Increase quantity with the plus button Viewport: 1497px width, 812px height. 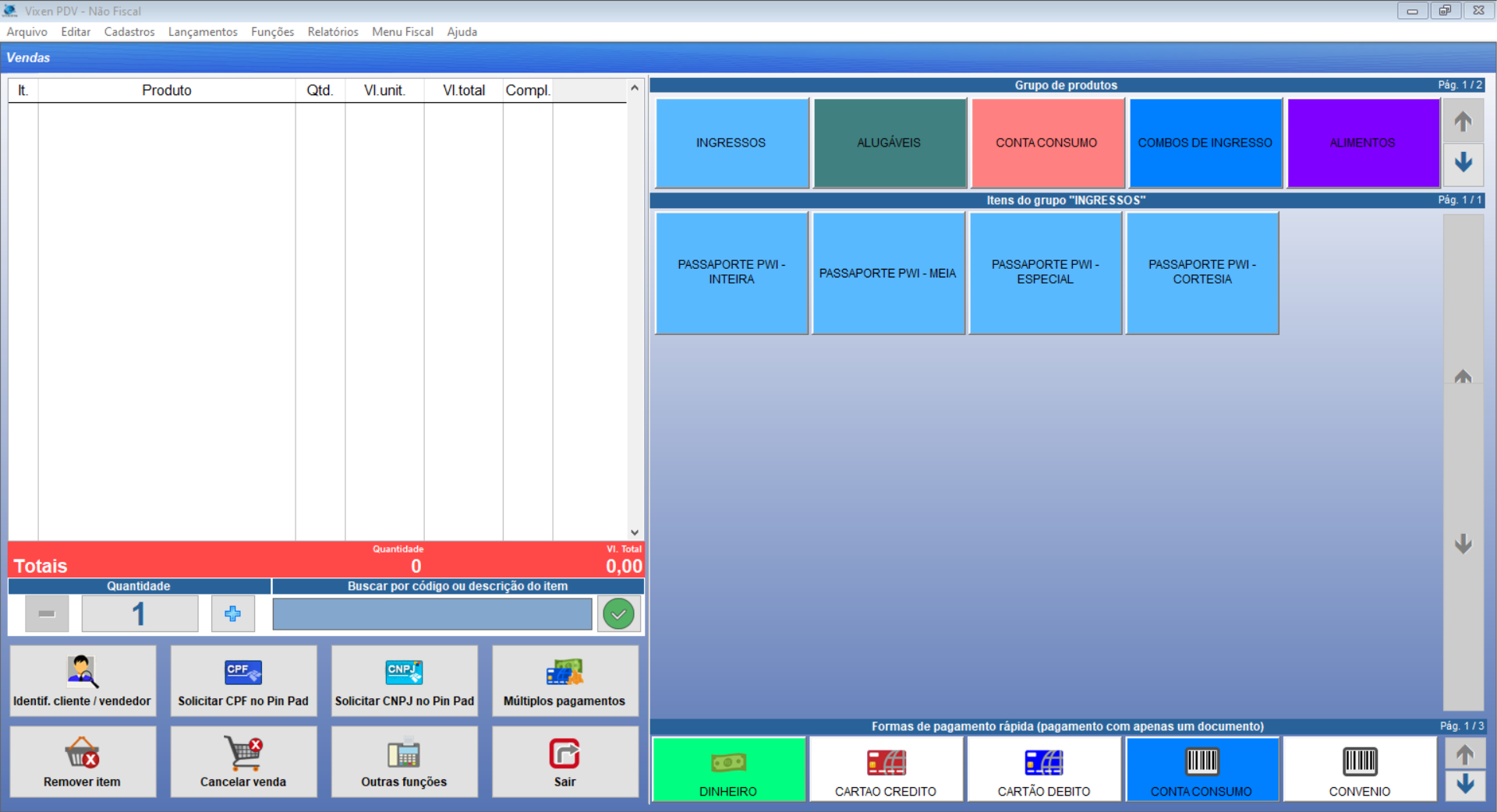click(x=232, y=614)
